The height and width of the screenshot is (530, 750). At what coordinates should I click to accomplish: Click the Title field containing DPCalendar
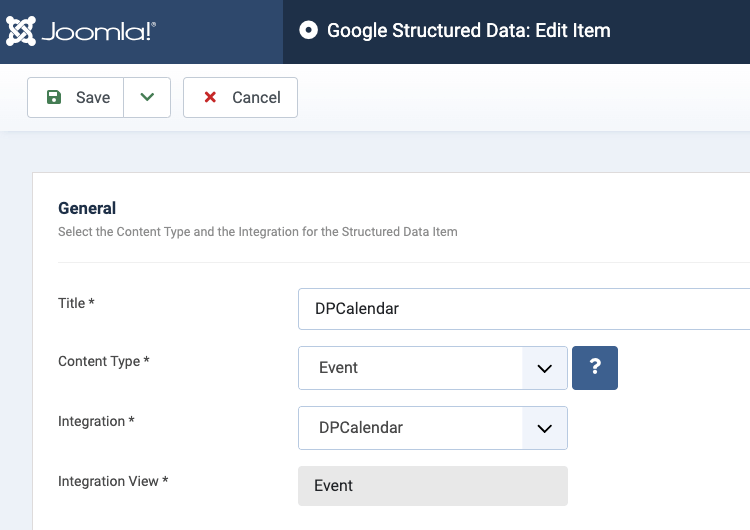(524, 309)
